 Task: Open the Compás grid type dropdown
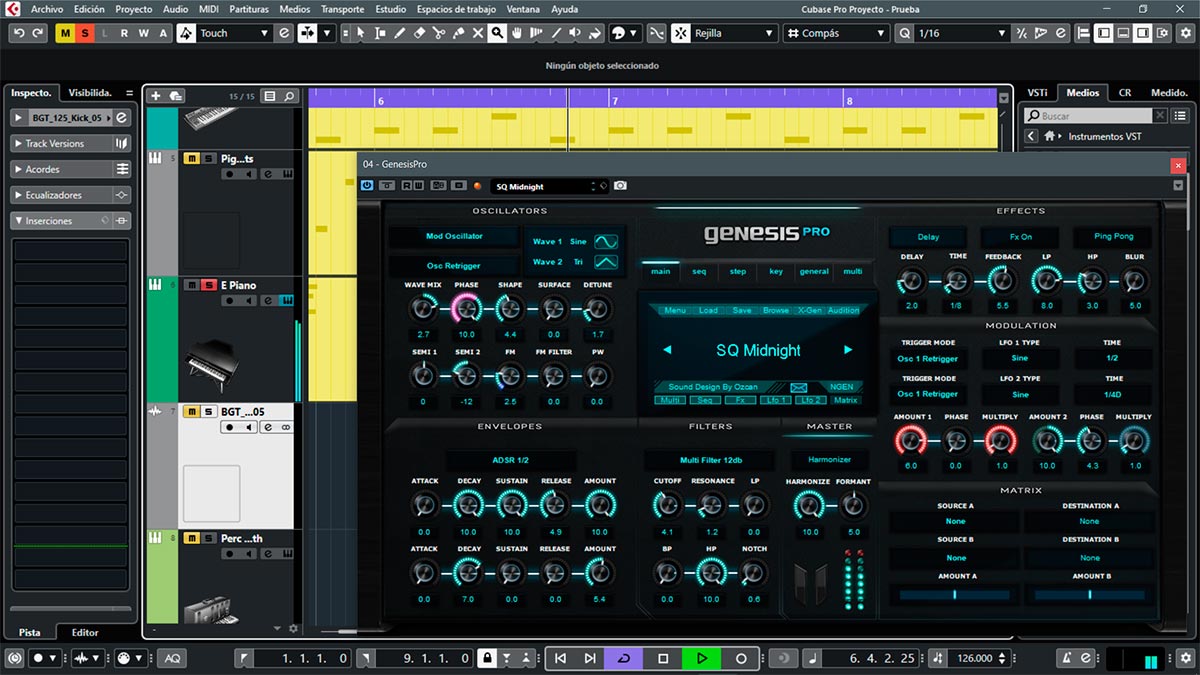[836, 33]
